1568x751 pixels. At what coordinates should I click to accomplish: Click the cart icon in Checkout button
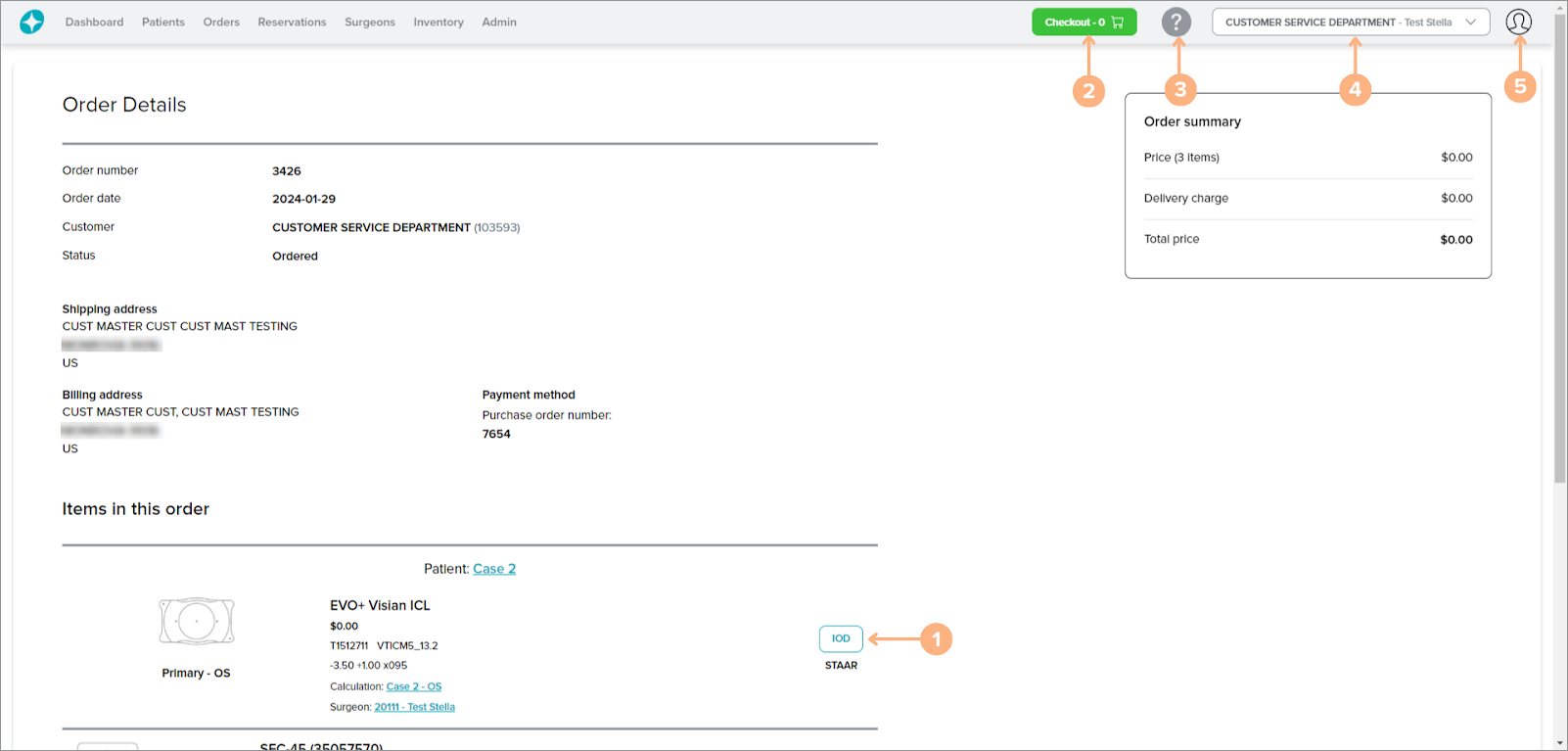1118,23
